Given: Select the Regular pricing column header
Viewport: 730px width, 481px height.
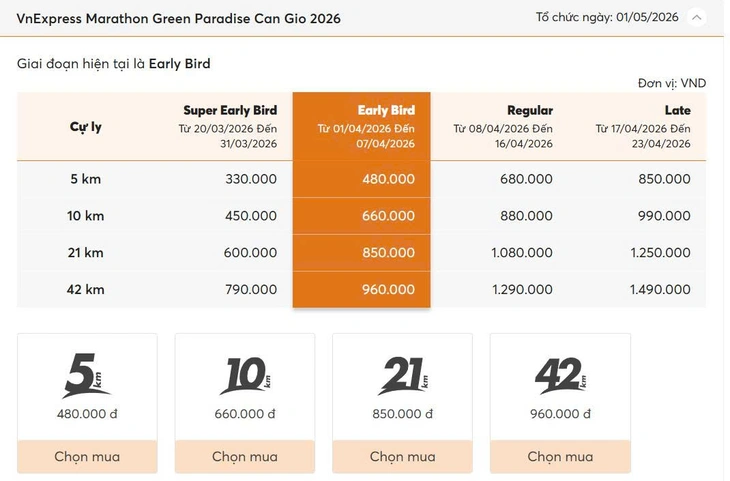Looking at the screenshot, I should [530, 110].
